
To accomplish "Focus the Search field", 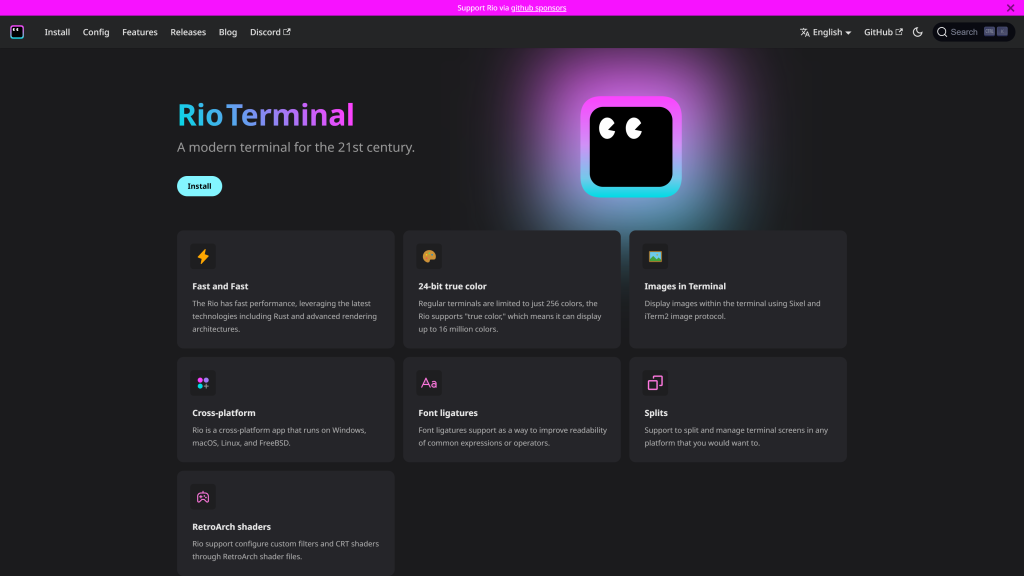I will click(973, 32).
